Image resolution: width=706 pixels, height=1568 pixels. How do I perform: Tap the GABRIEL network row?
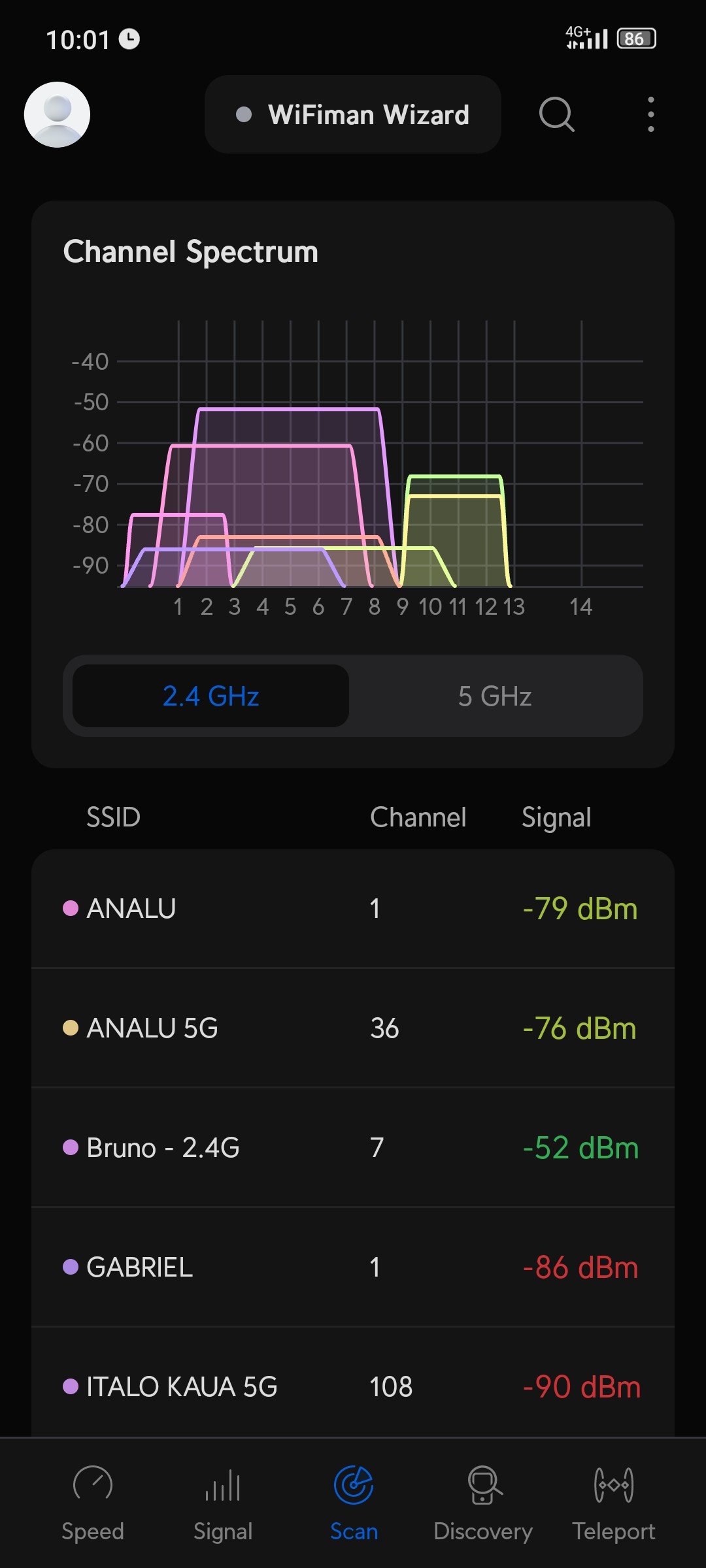[x=353, y=1267]
